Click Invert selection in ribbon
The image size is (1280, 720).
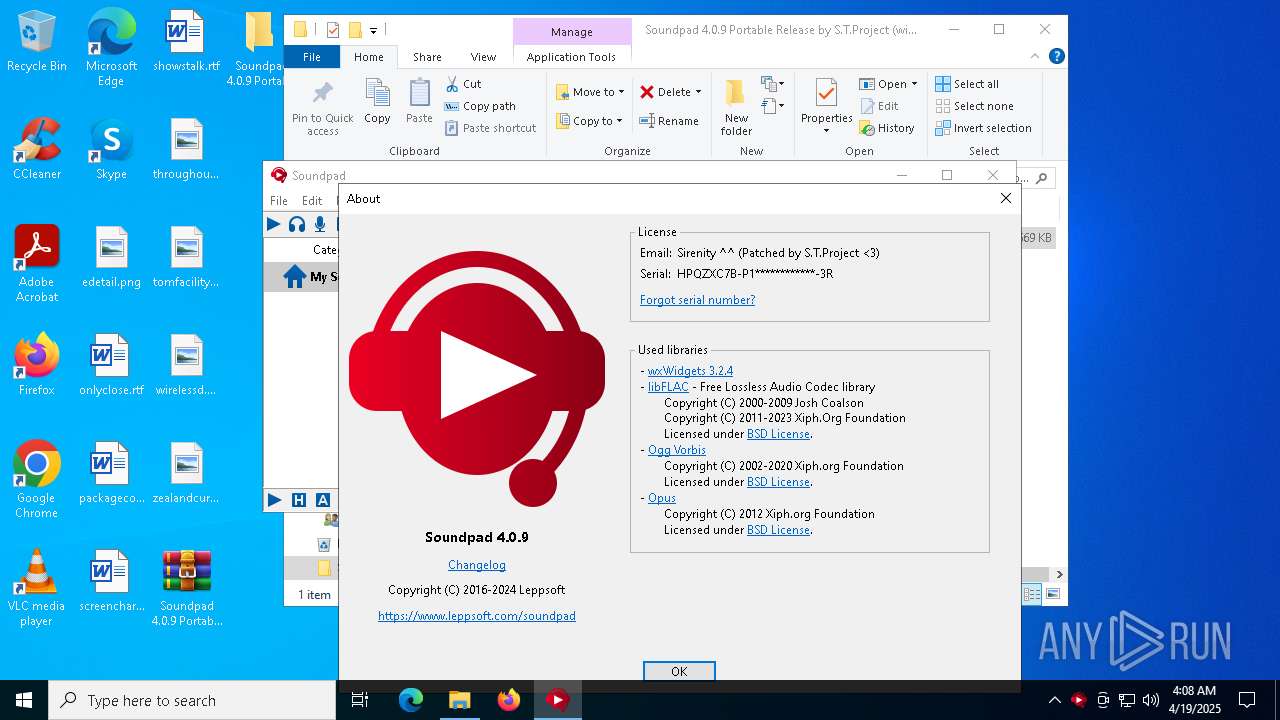(x=983, y=128)
